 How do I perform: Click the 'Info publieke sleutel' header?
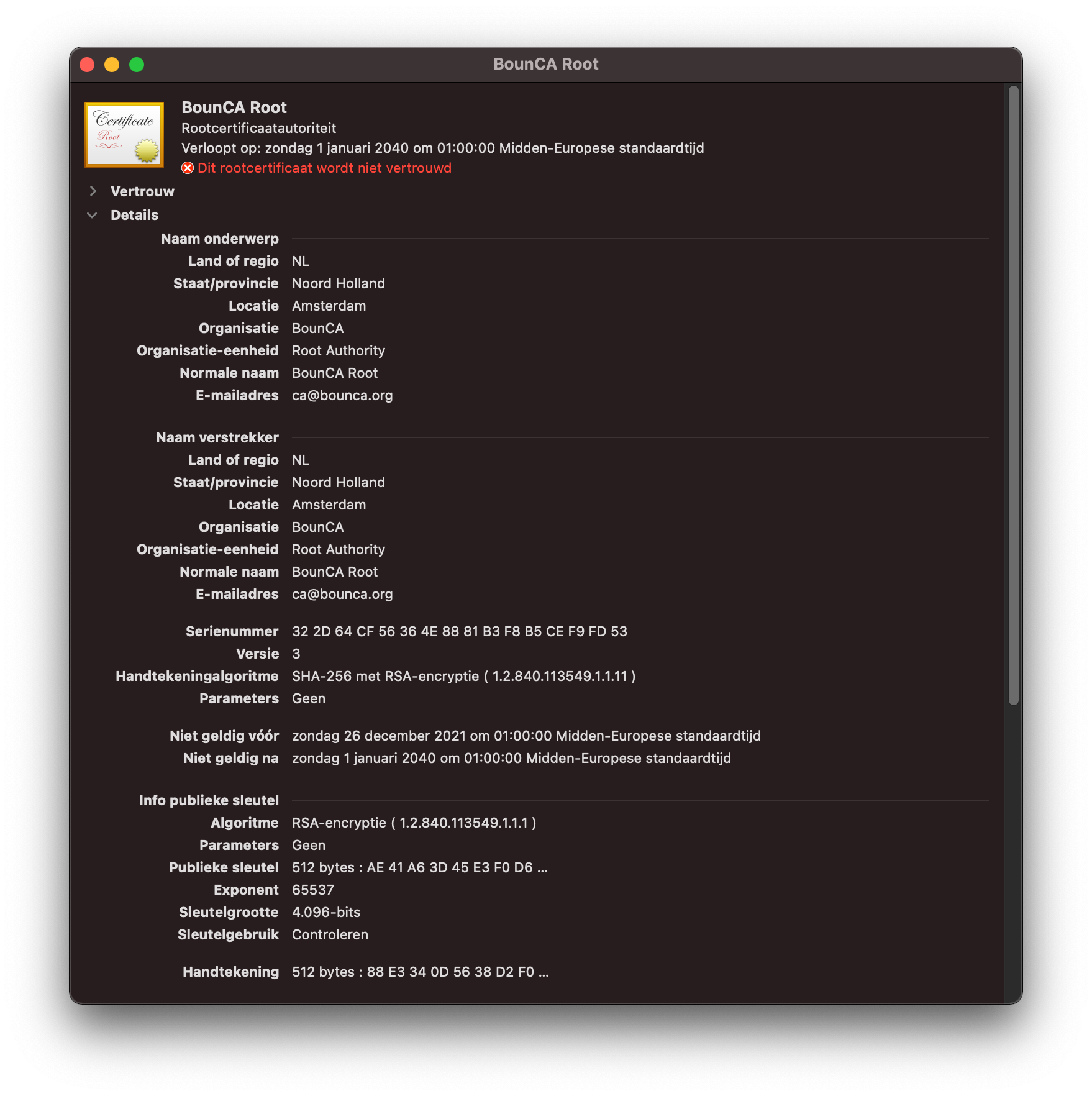coord(209,800)
